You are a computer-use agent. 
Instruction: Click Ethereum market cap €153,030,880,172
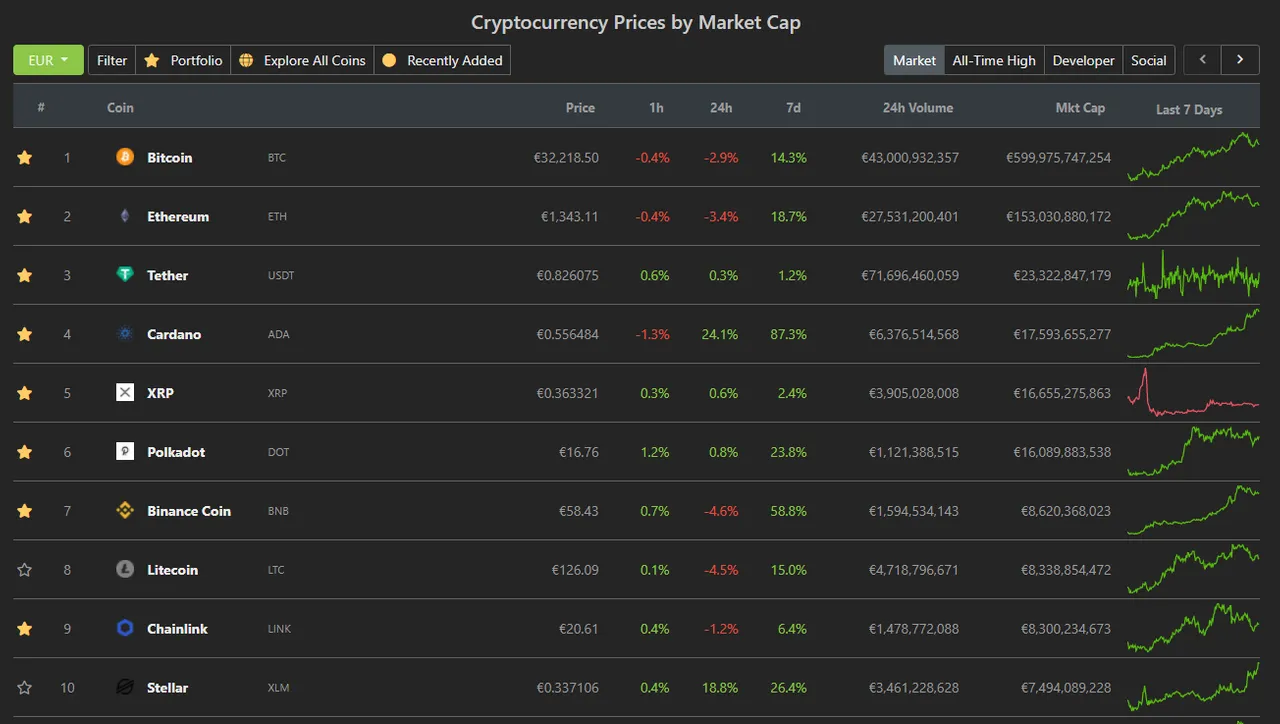coord(1058,216)
